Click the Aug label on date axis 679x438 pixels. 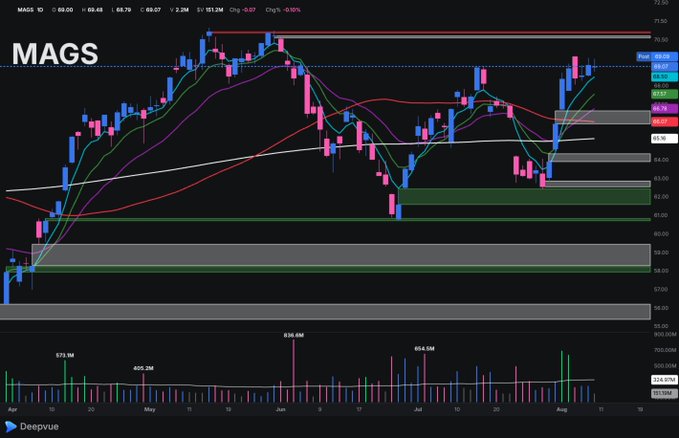click(x=562, y=409)
